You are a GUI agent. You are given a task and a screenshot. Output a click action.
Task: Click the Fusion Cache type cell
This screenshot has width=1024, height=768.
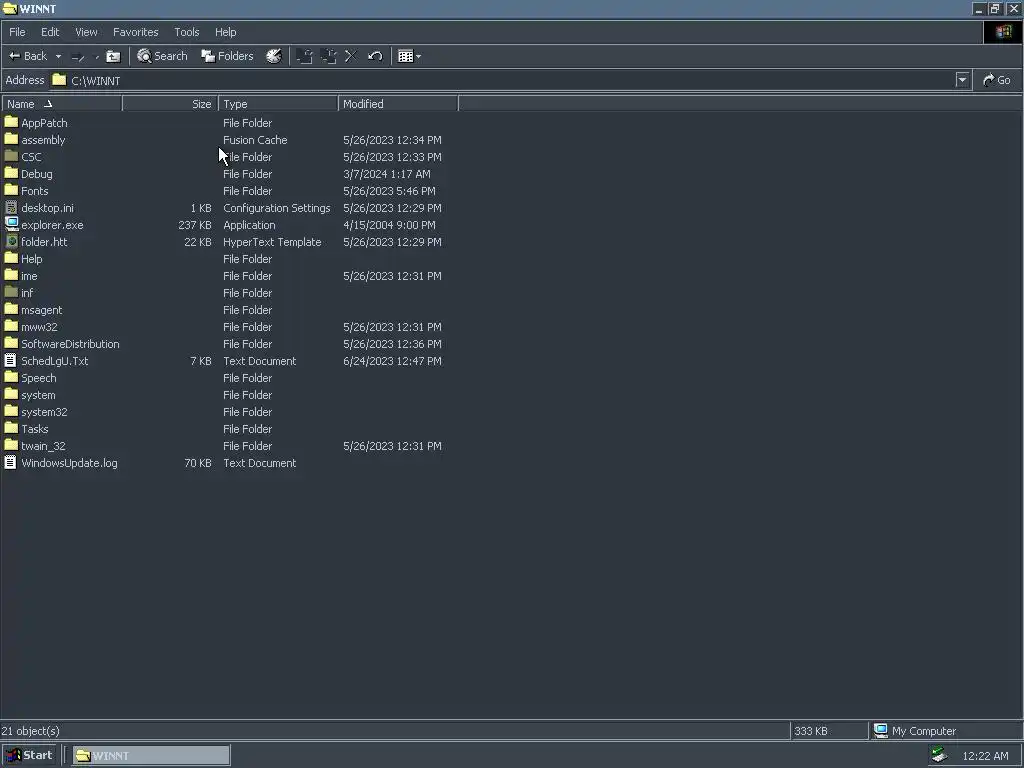click(x=255, y=140)
